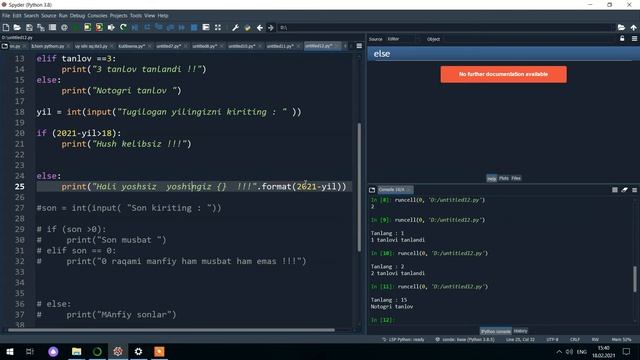Click the working directory path field
640x360 pixels.
click(x=446, y=27)
